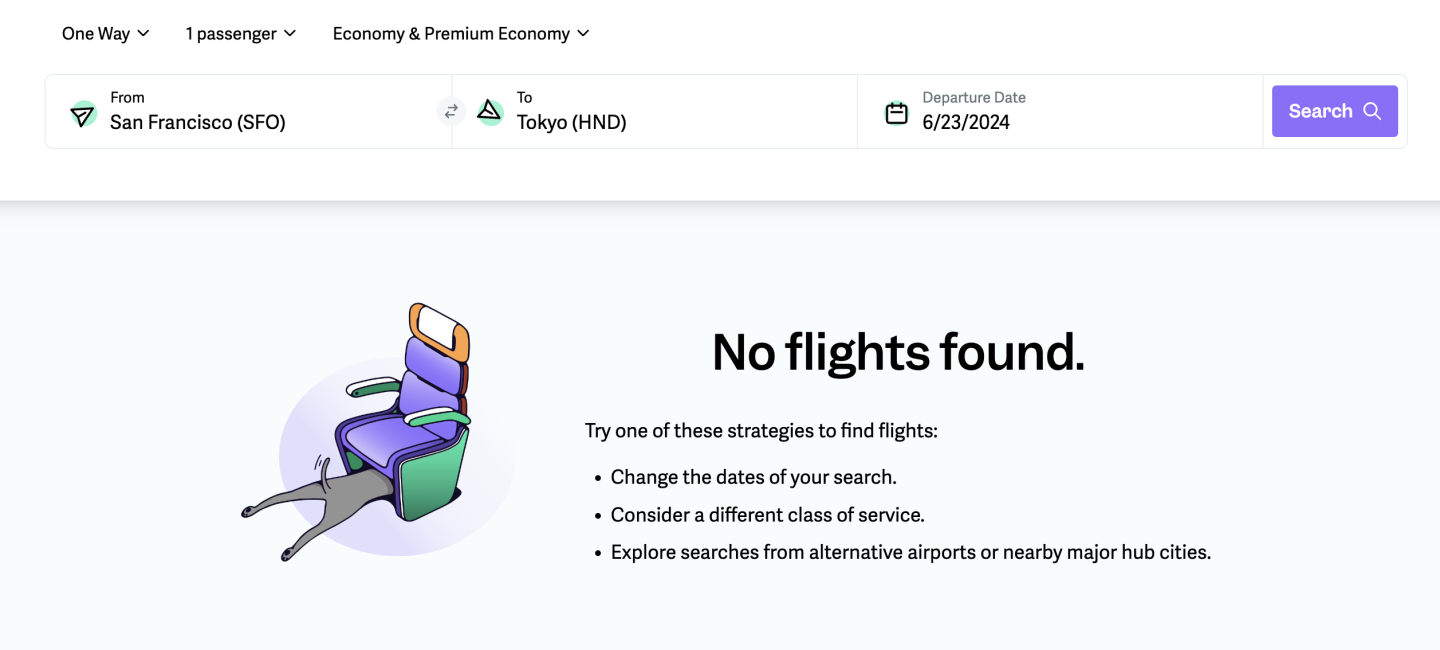The height and width of the screenshot is (650, 1440).
Task: Select the To field Tokyo (HND)
Action: 572,122
